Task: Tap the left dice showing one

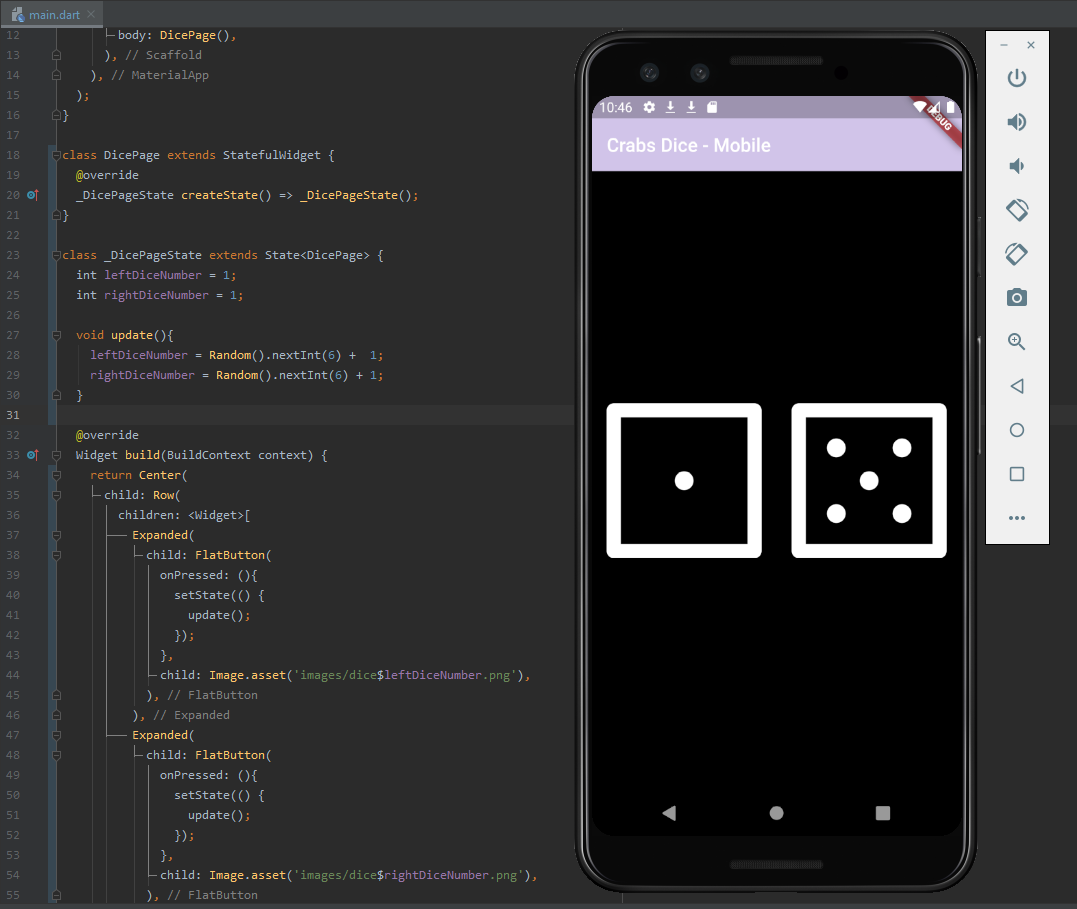Action: [x=684, y=480]
